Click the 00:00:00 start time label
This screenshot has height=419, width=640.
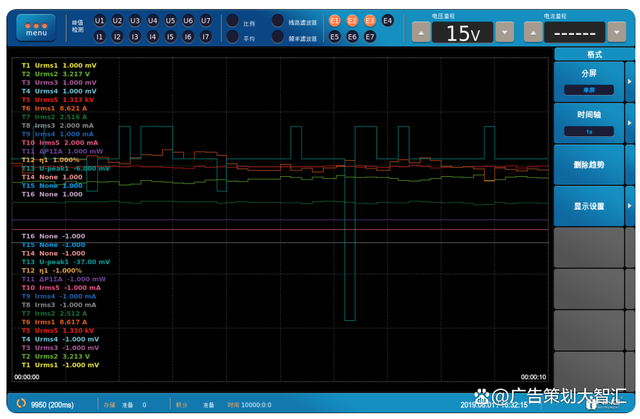(27, 377)
